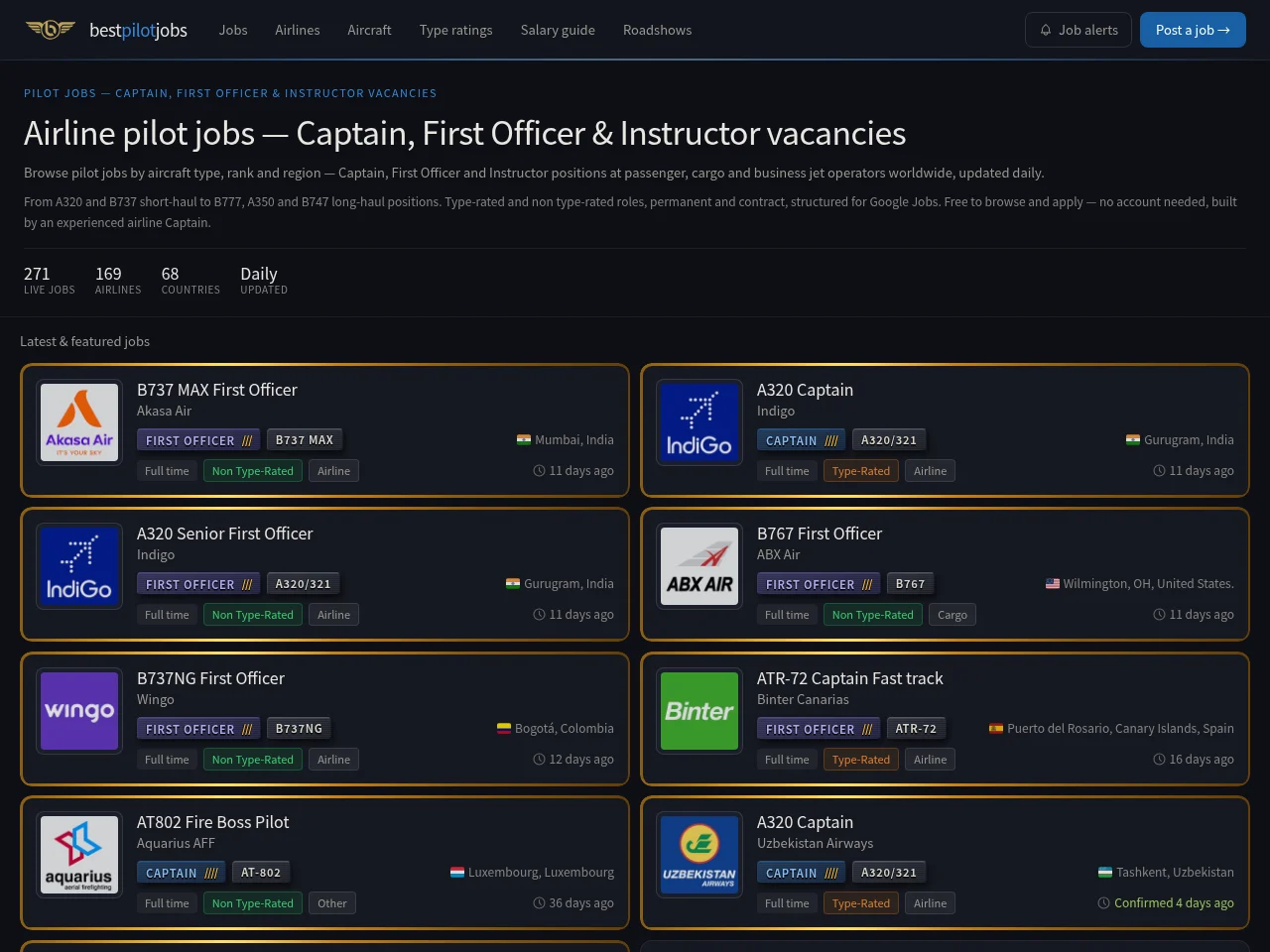The width and height of the screenshot is (1270, 952).
Task: Click the bestpilotjobs winged logo icon
Action: click(x=50, y=29)
